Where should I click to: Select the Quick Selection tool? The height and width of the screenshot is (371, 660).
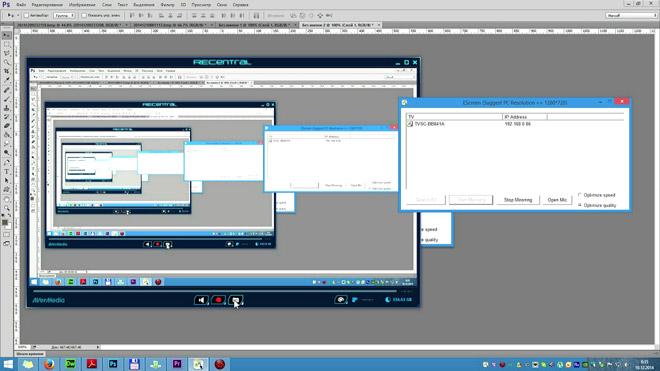tap(7, 62)
